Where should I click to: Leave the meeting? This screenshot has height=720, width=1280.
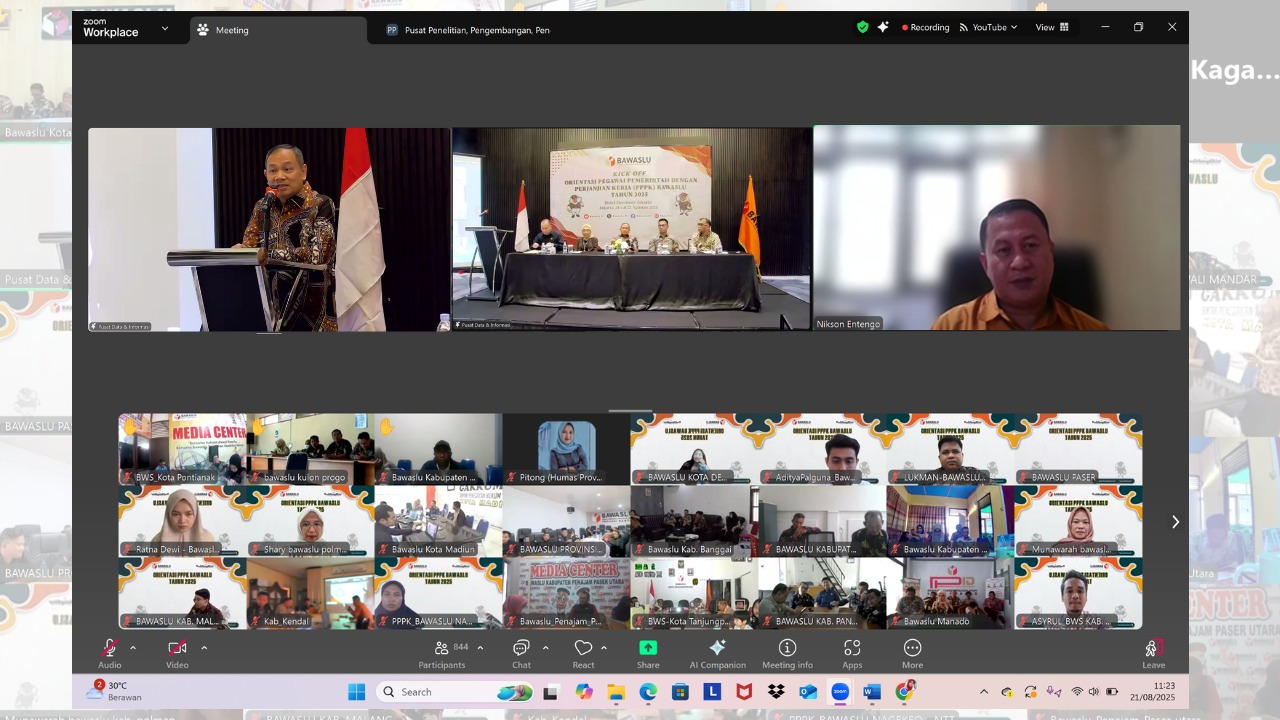(x=1153, y=650)
